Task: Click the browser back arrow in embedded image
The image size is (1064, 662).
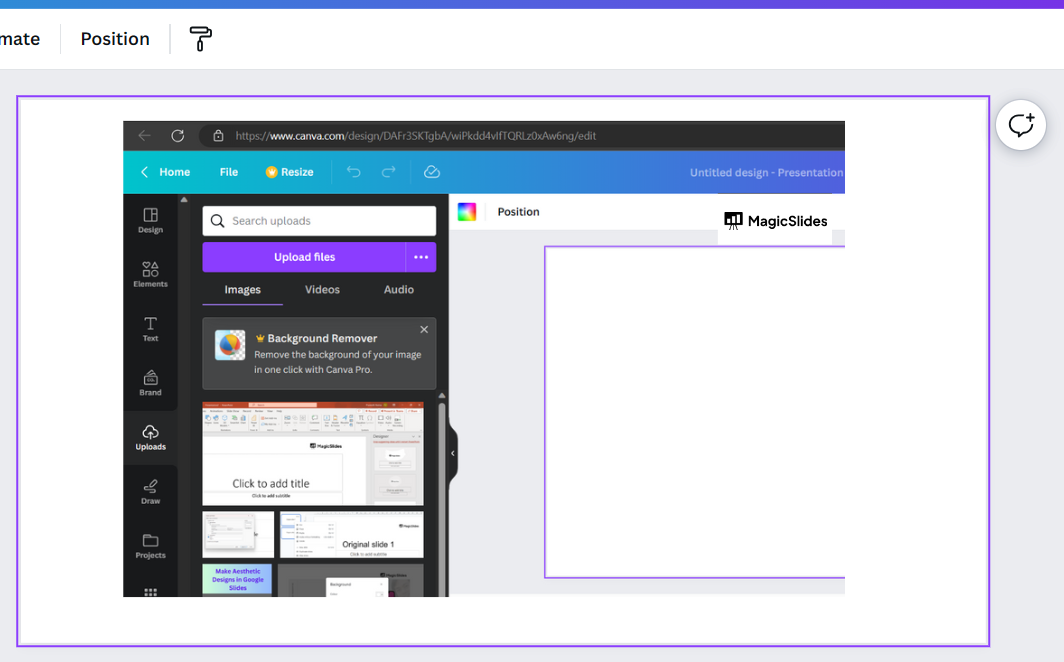Action: [144, 136]
